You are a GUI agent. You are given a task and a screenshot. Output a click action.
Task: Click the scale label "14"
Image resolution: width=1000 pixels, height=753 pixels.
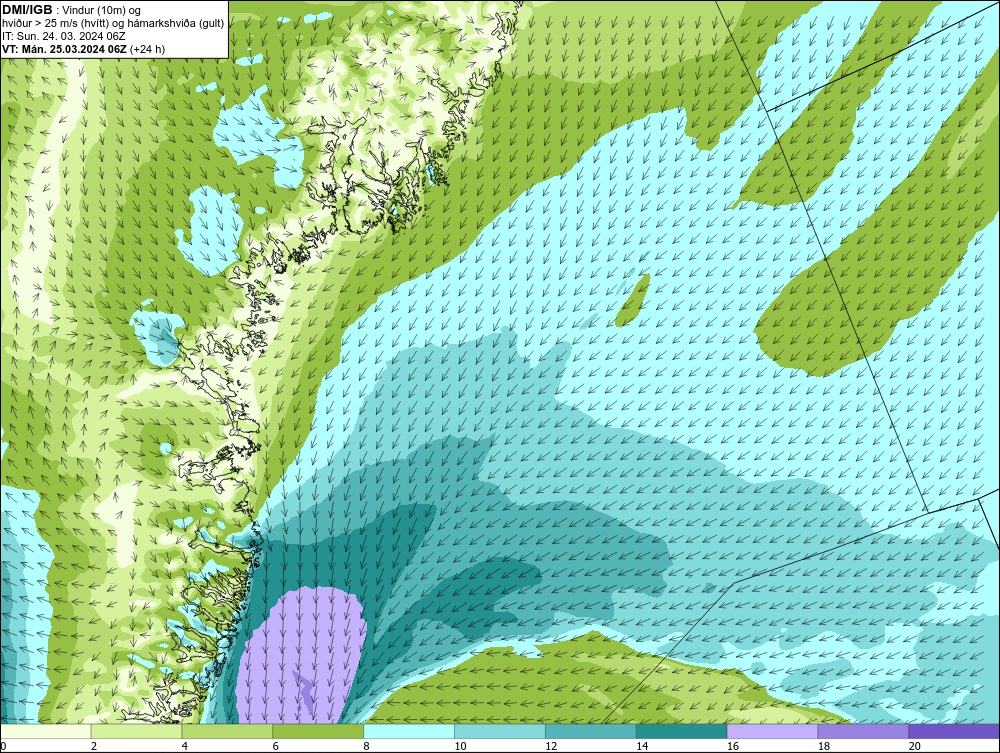pyautogui.click(x=642, y=746)
